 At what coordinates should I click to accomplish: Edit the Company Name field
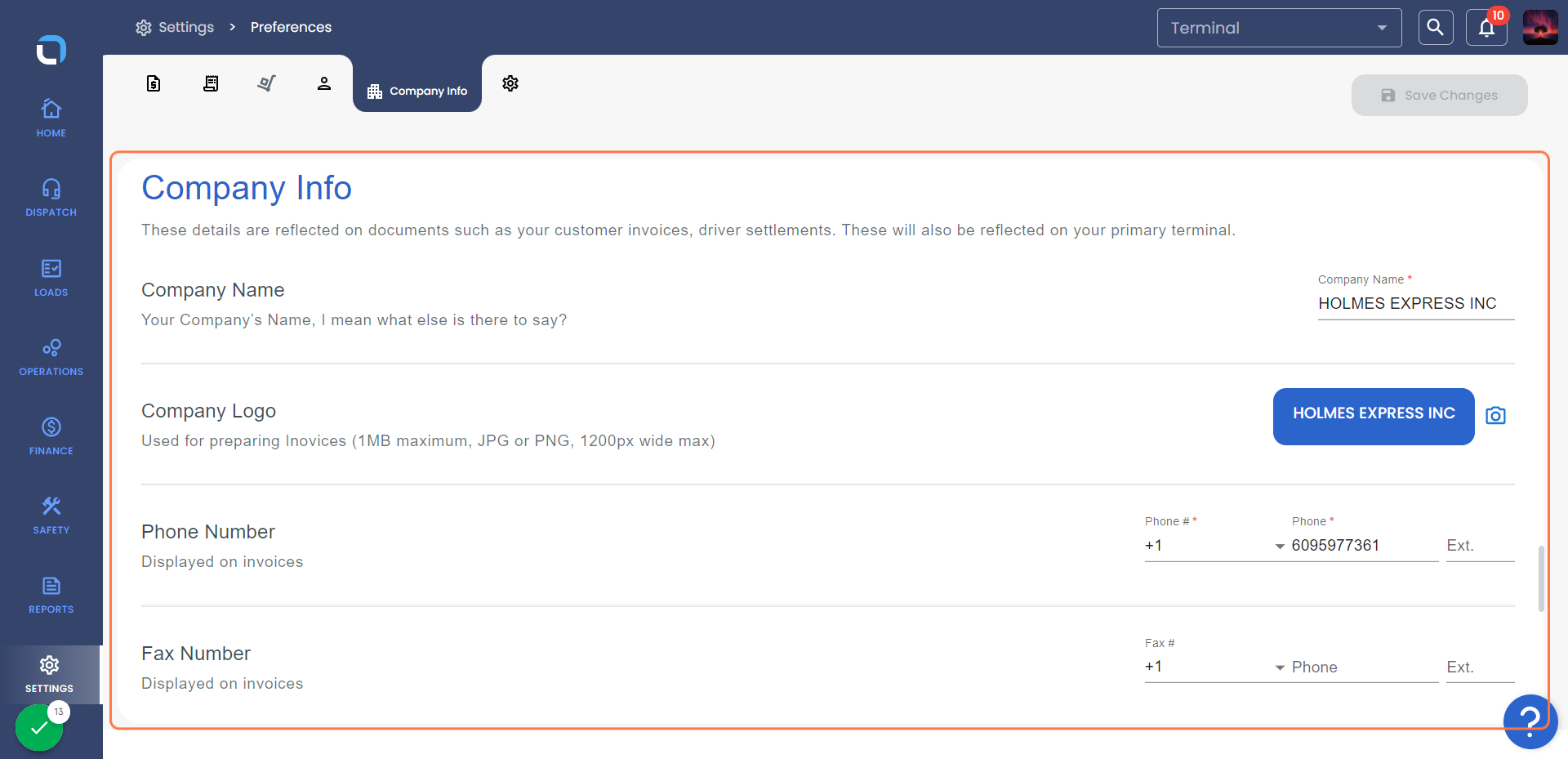pos(1415,303)
